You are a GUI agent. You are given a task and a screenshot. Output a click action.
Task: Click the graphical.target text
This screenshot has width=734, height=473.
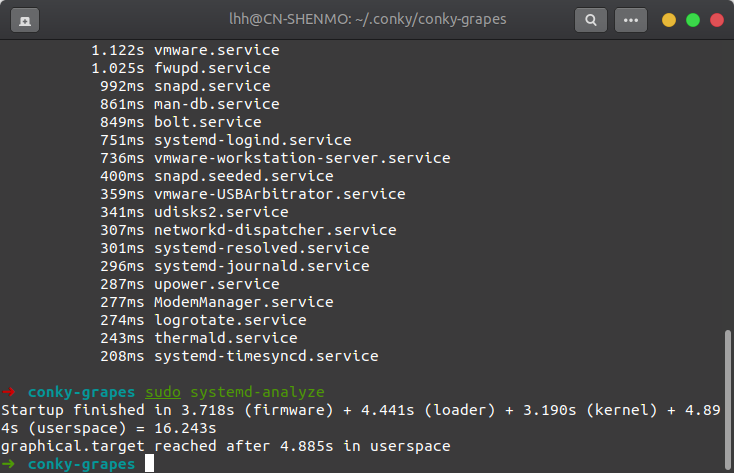tap(73, 446)
